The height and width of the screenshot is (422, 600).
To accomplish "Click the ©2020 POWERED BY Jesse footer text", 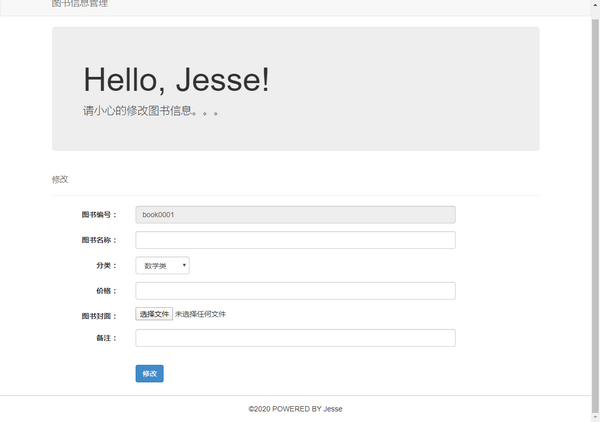I will click(x=295, y=409).
